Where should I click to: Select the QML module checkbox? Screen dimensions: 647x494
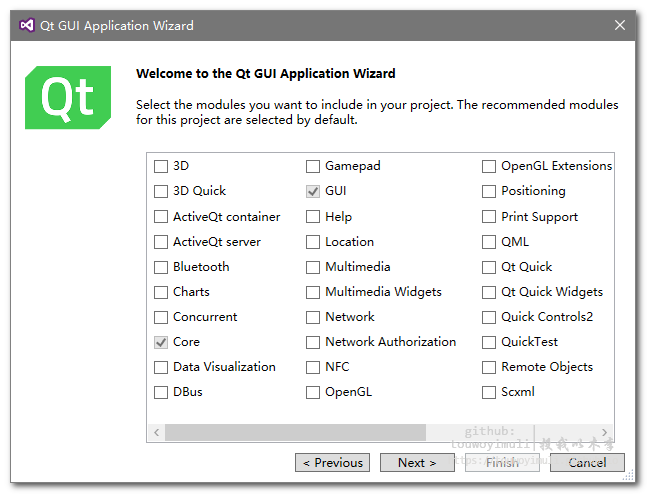point(489,242)
